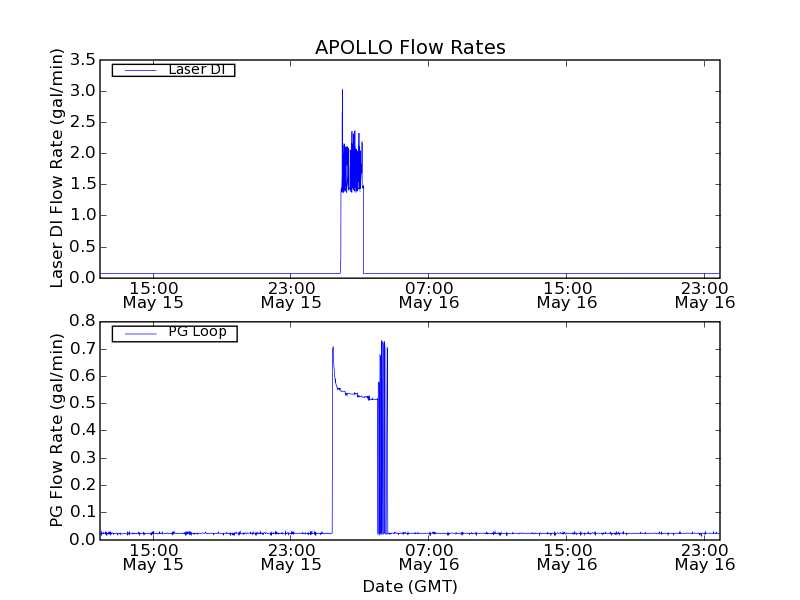The height and width of the screenshot is (600, 800).
Task: Select the 0.8 tick on PG Flow axis
Action: [x=83, y=321]
